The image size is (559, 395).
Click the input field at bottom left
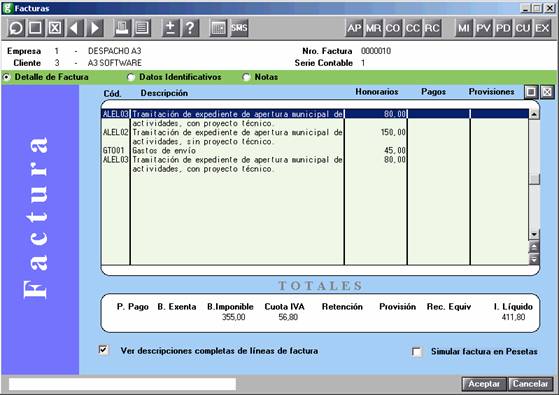122,384
